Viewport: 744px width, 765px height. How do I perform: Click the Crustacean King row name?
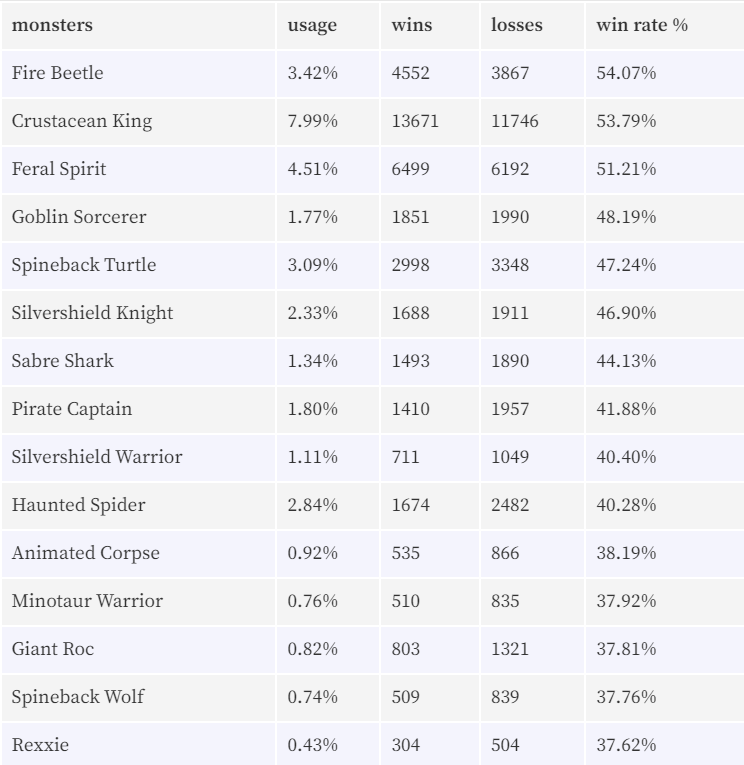point(81,121)
